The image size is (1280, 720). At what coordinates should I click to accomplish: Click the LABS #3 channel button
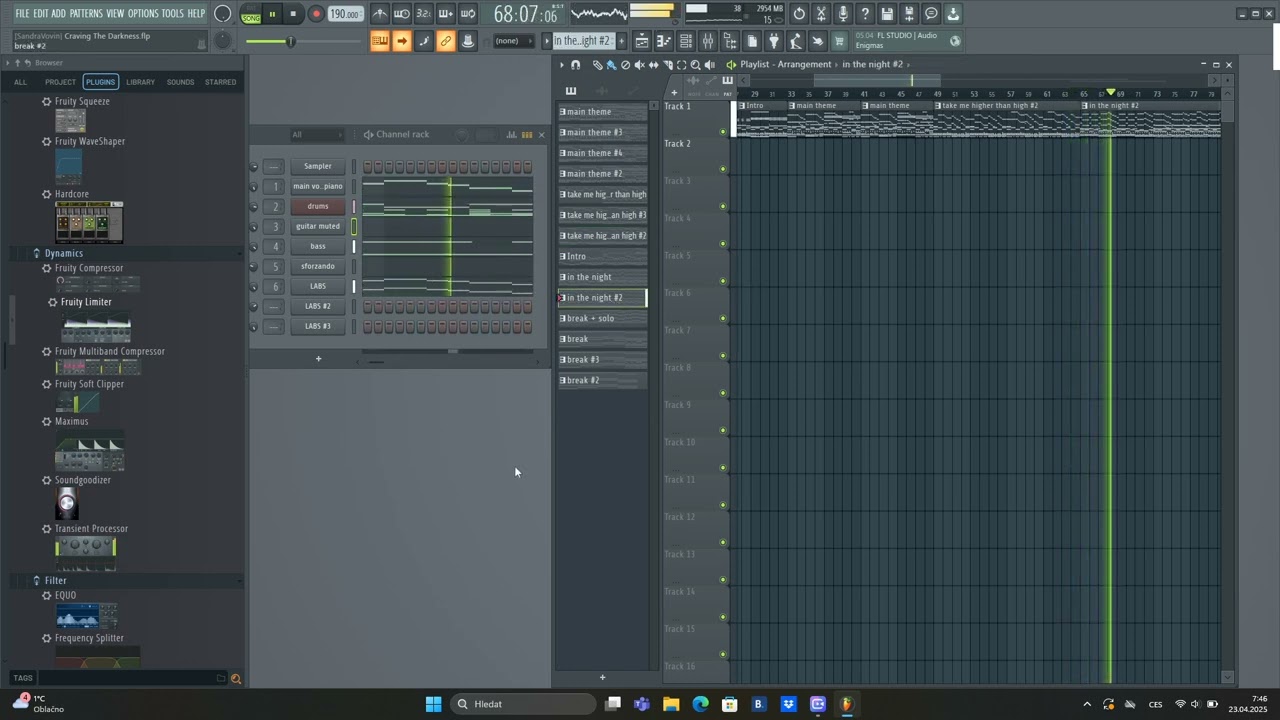(318, 326)
